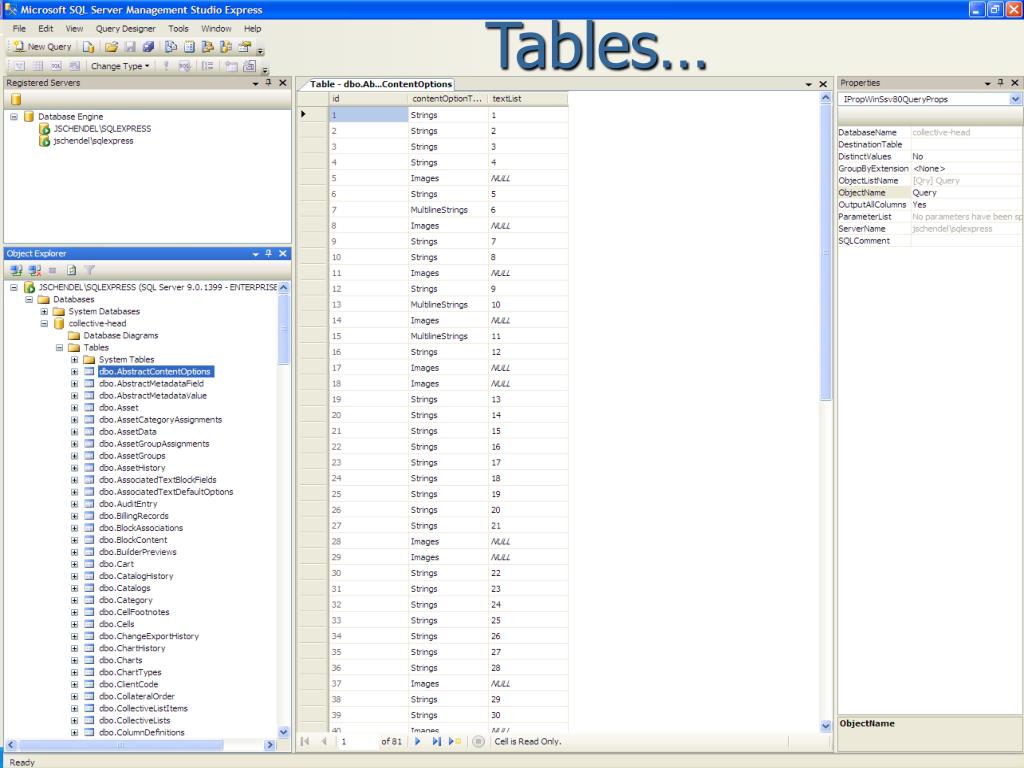Image resolution: width=1024 pixels, height=768 pixels.
Task: Expand the System Databases folder
Action: tap(44, 312)
